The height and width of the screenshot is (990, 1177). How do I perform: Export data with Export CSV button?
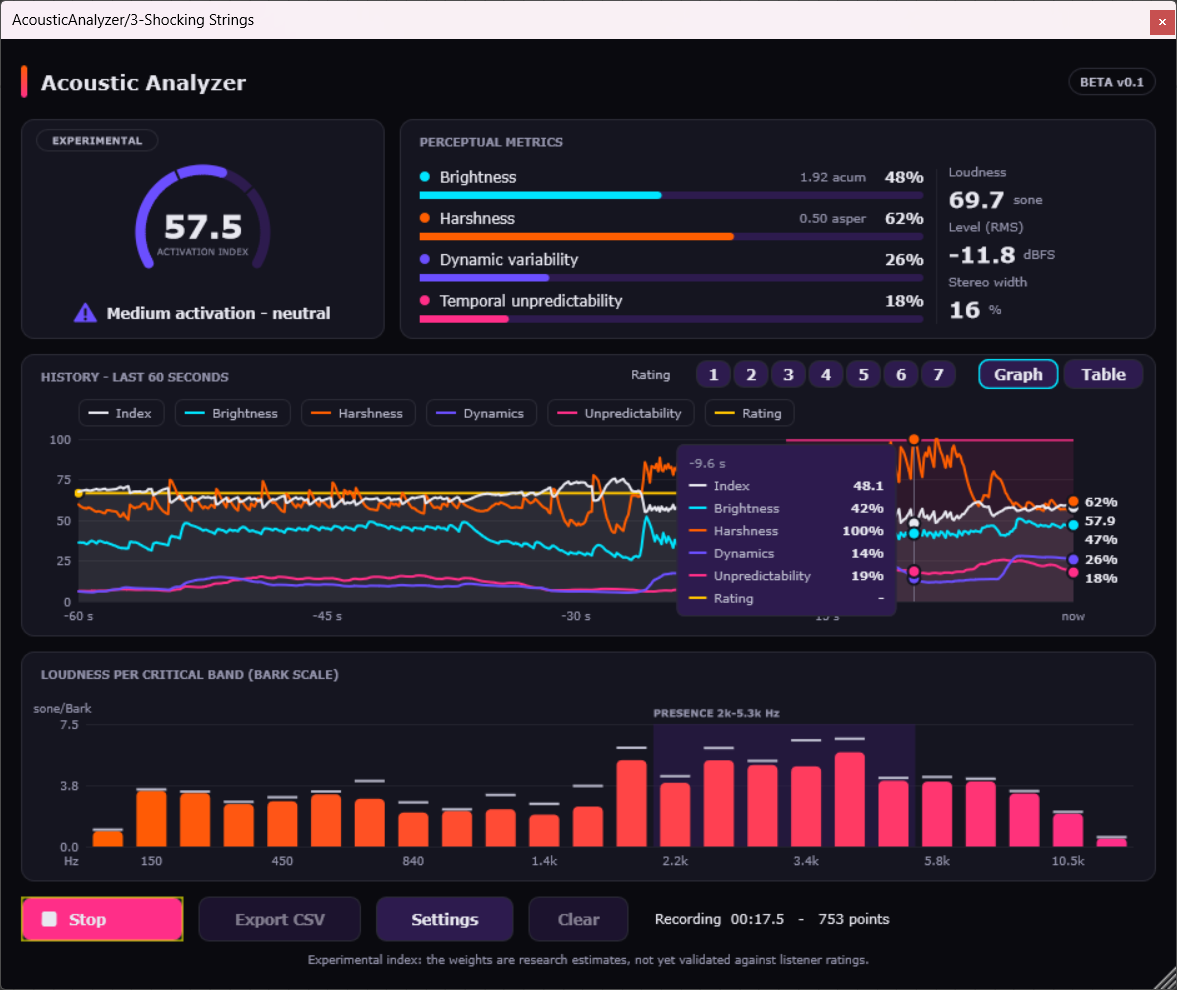pyautogui.click(x=279, y=919)
